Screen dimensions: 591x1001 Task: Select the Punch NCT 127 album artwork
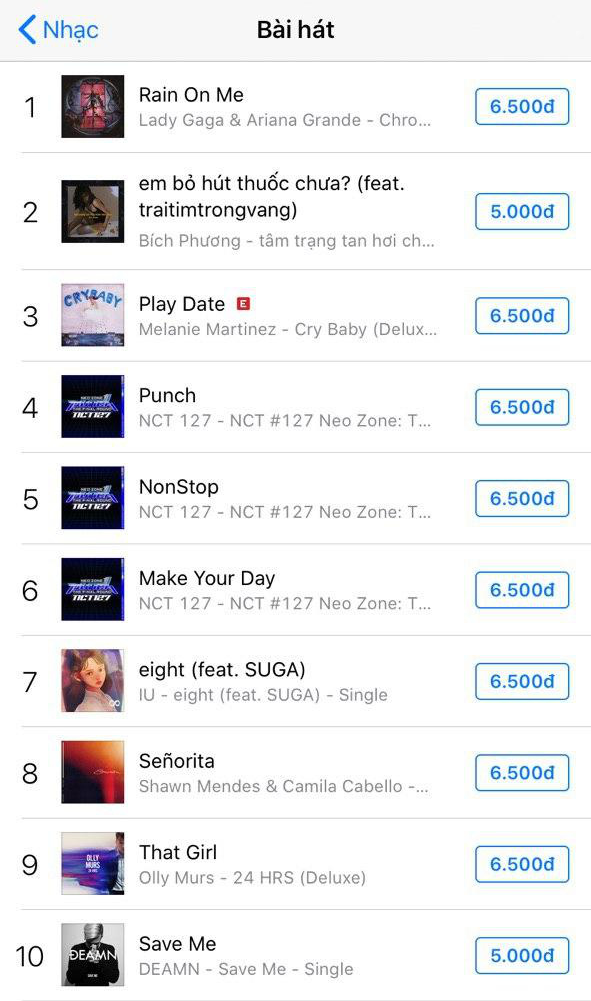(93, 407)
